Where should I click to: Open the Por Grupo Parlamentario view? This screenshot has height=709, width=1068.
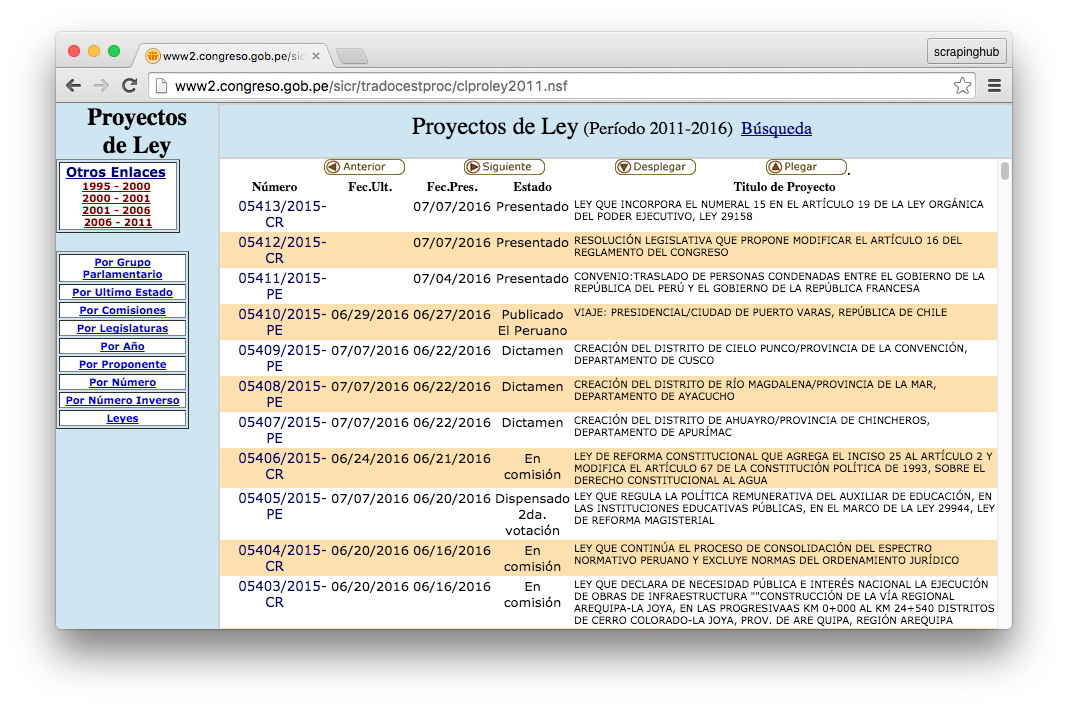122,268
